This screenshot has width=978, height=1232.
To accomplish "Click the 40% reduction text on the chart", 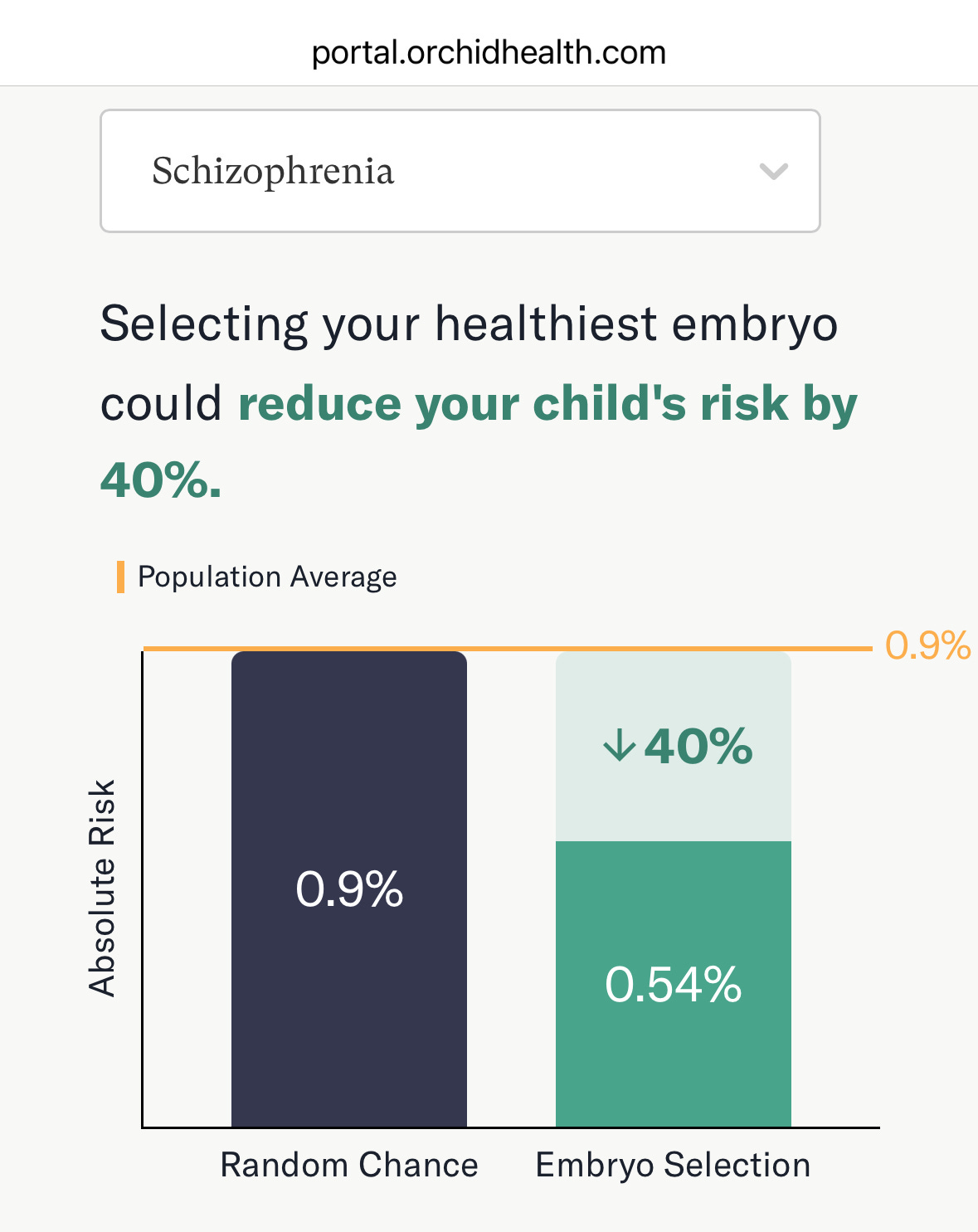I will (x=680, y=746).
